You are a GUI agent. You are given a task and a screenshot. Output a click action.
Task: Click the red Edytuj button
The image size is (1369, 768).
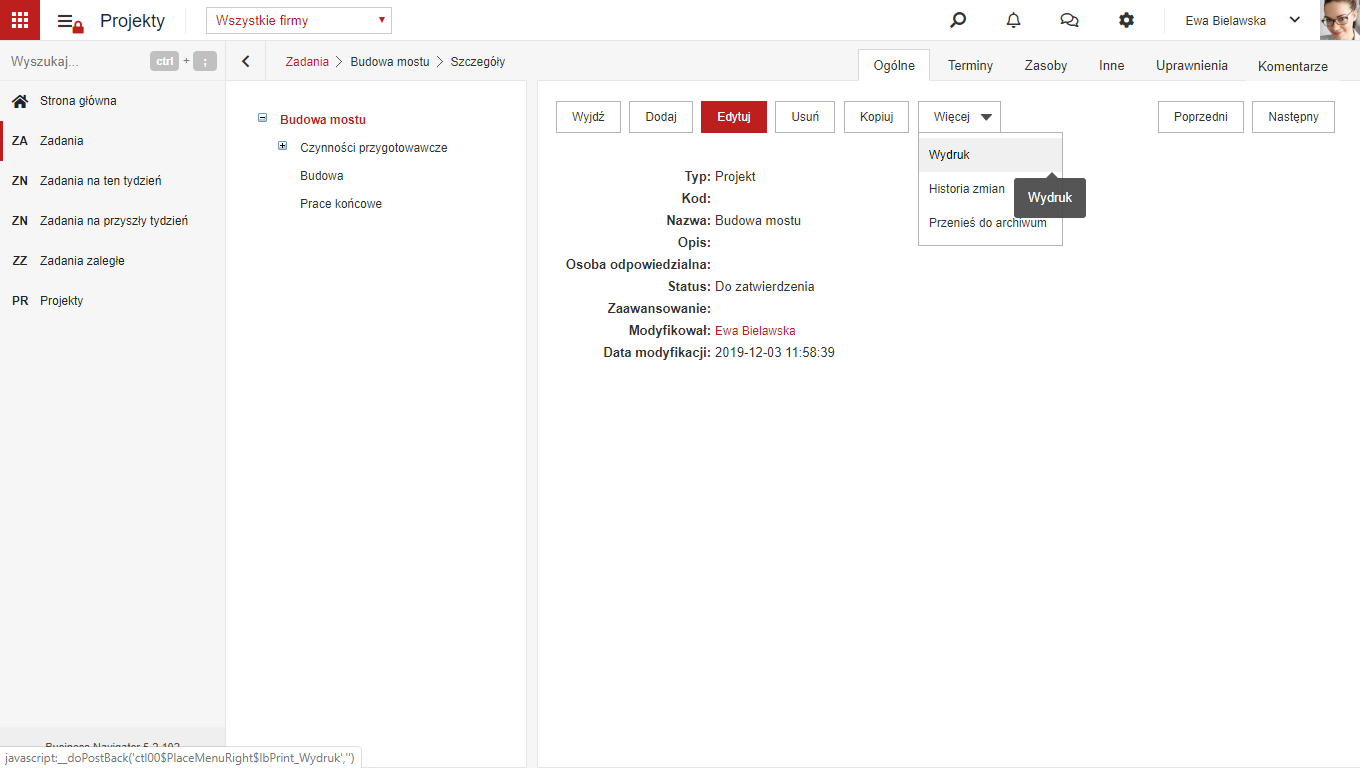pos(734,117)
